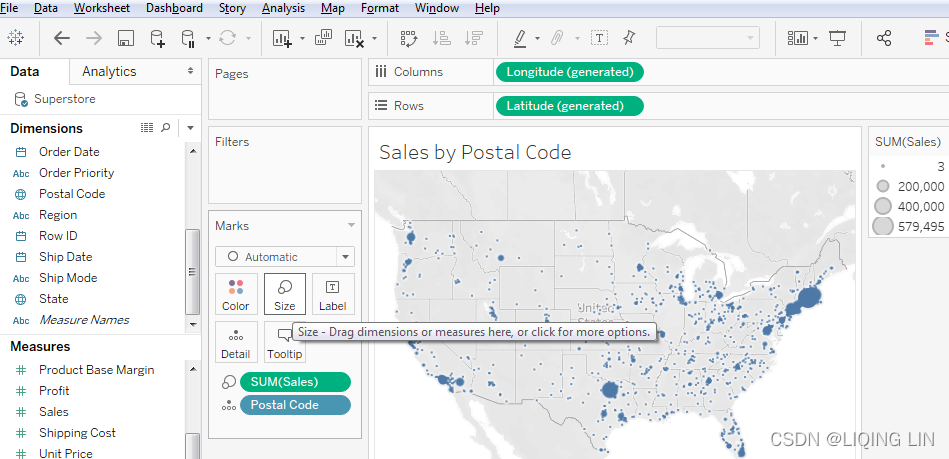Select the Shipping Cost measure field
949x459 pixels.
point(77,433)
